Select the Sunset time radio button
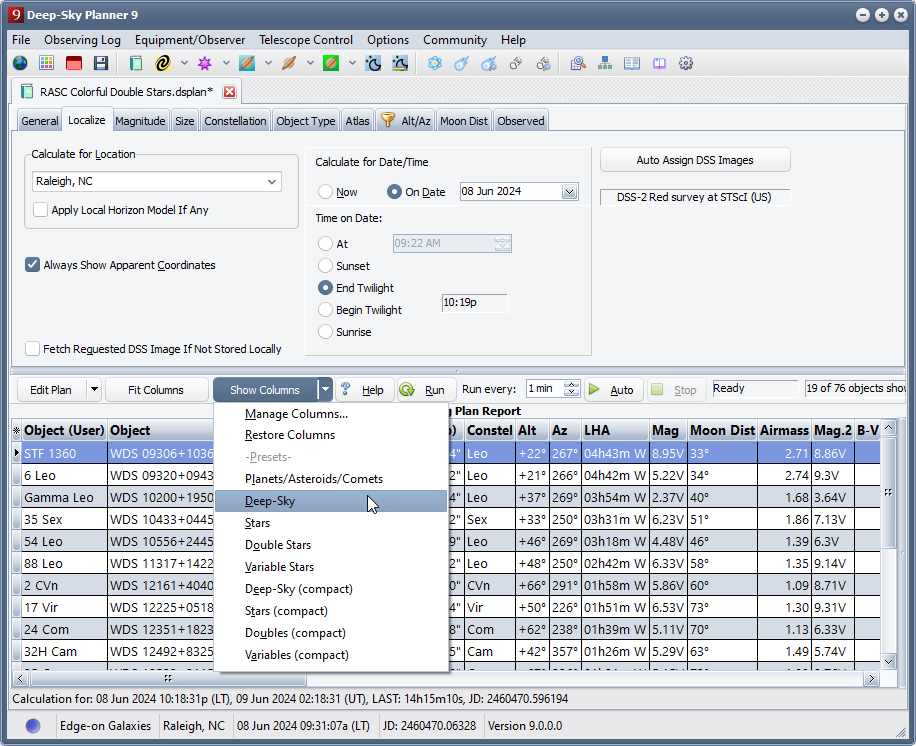 pyautogui.click(x=325, y=266)
